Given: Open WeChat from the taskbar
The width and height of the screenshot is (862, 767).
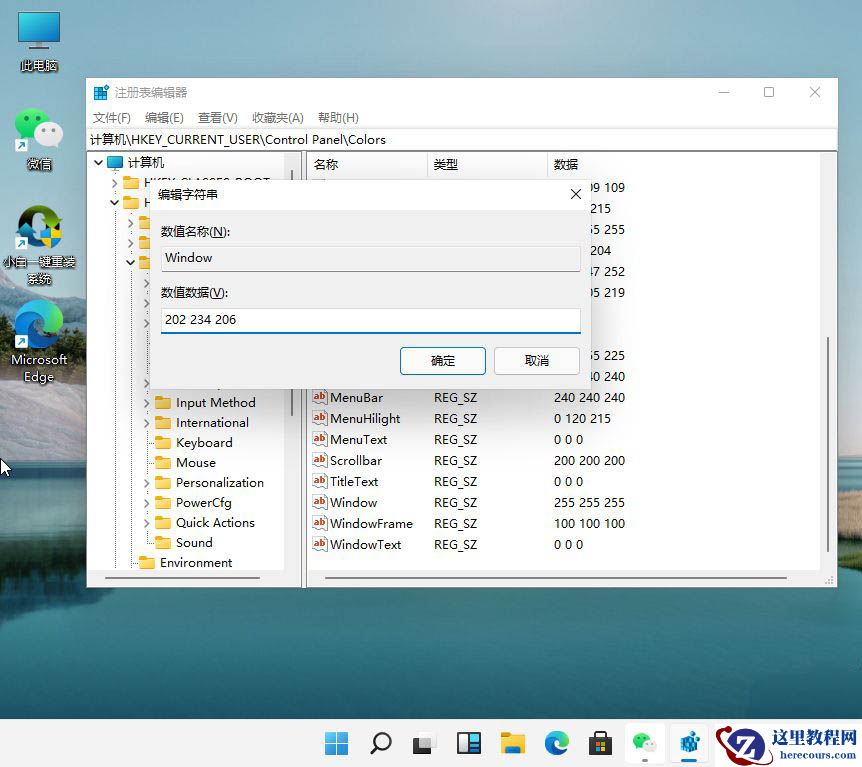Looking at the screenshot, I should pyautogui.click(x=644, y=744).
